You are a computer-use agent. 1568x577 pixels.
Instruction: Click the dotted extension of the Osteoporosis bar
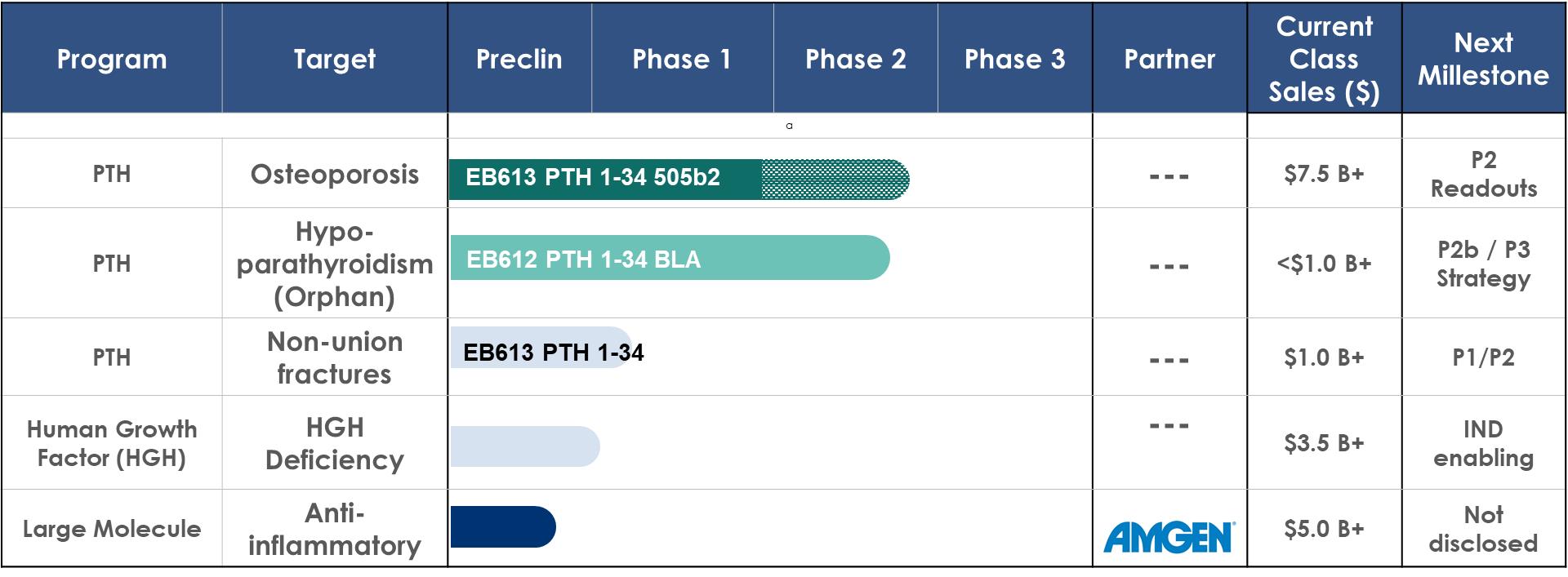(835, 179)
